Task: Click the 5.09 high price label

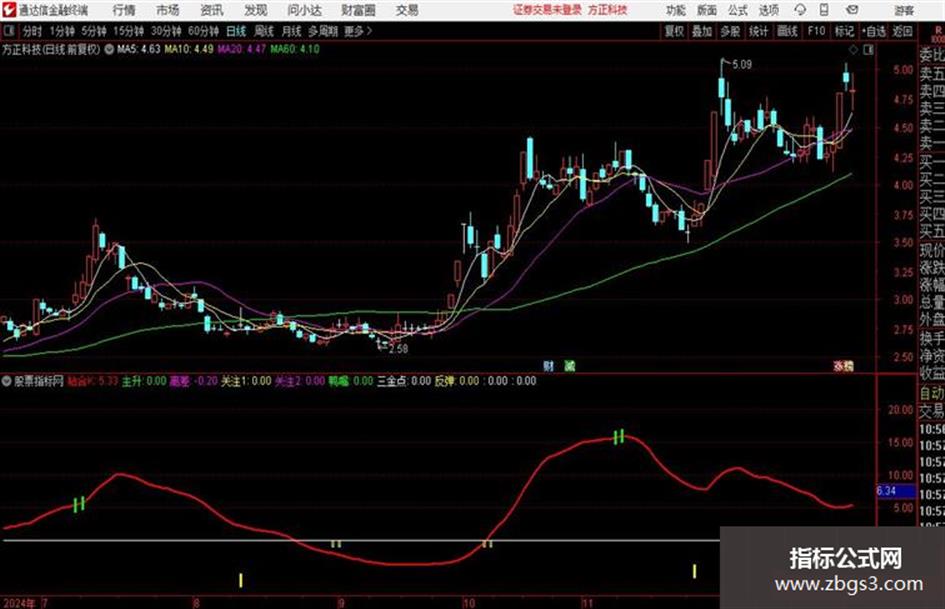Action: coord(742,65)
